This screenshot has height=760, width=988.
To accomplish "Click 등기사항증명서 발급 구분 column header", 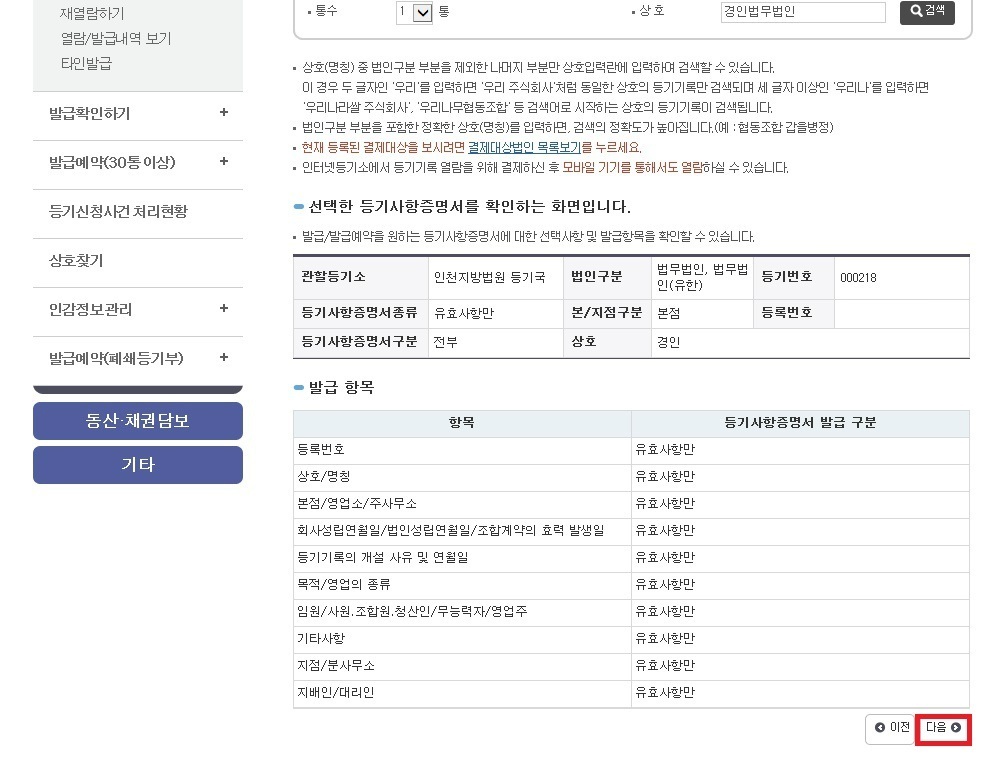I will click(800, 423).
